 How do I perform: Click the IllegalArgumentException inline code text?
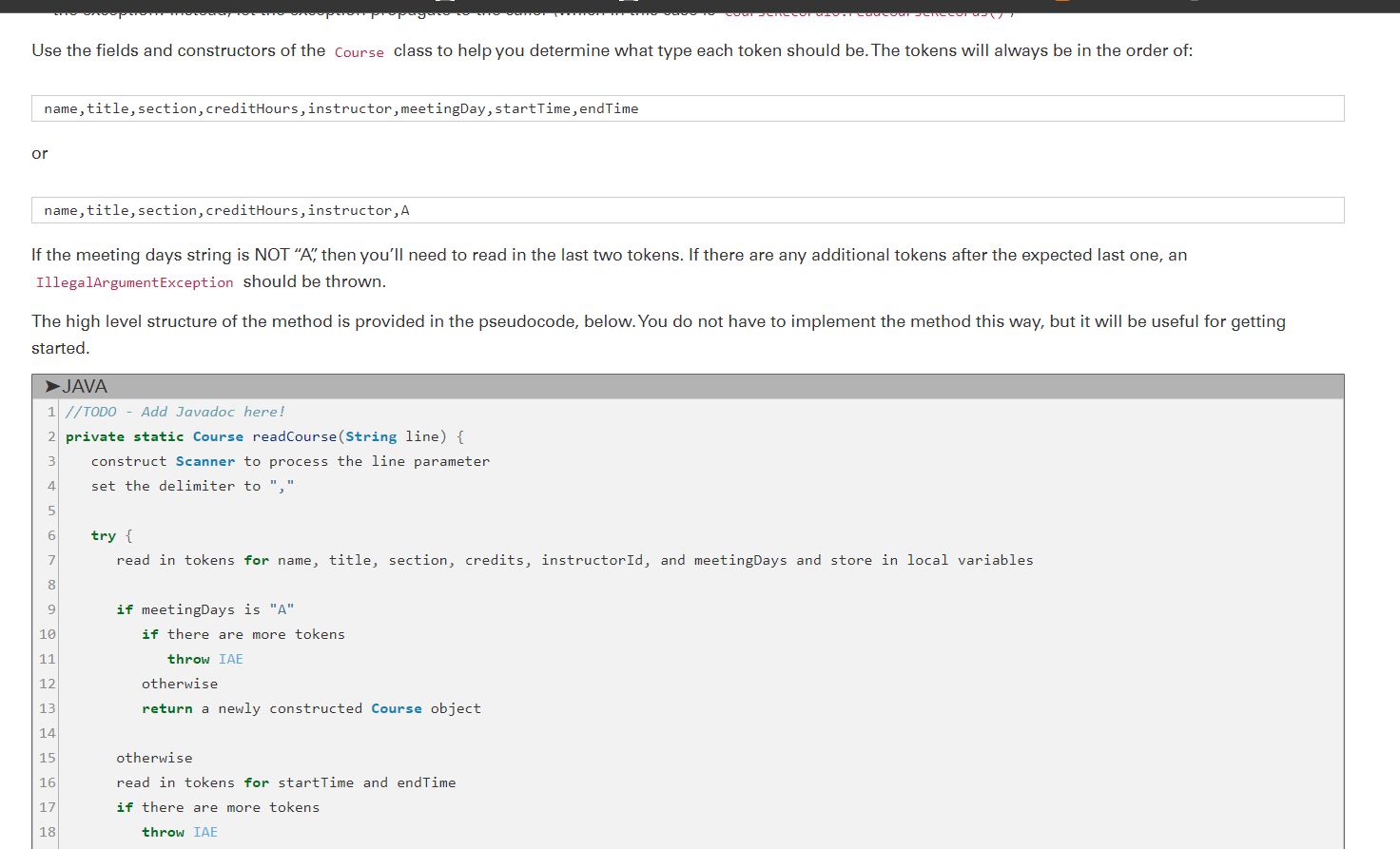[133, 282]
